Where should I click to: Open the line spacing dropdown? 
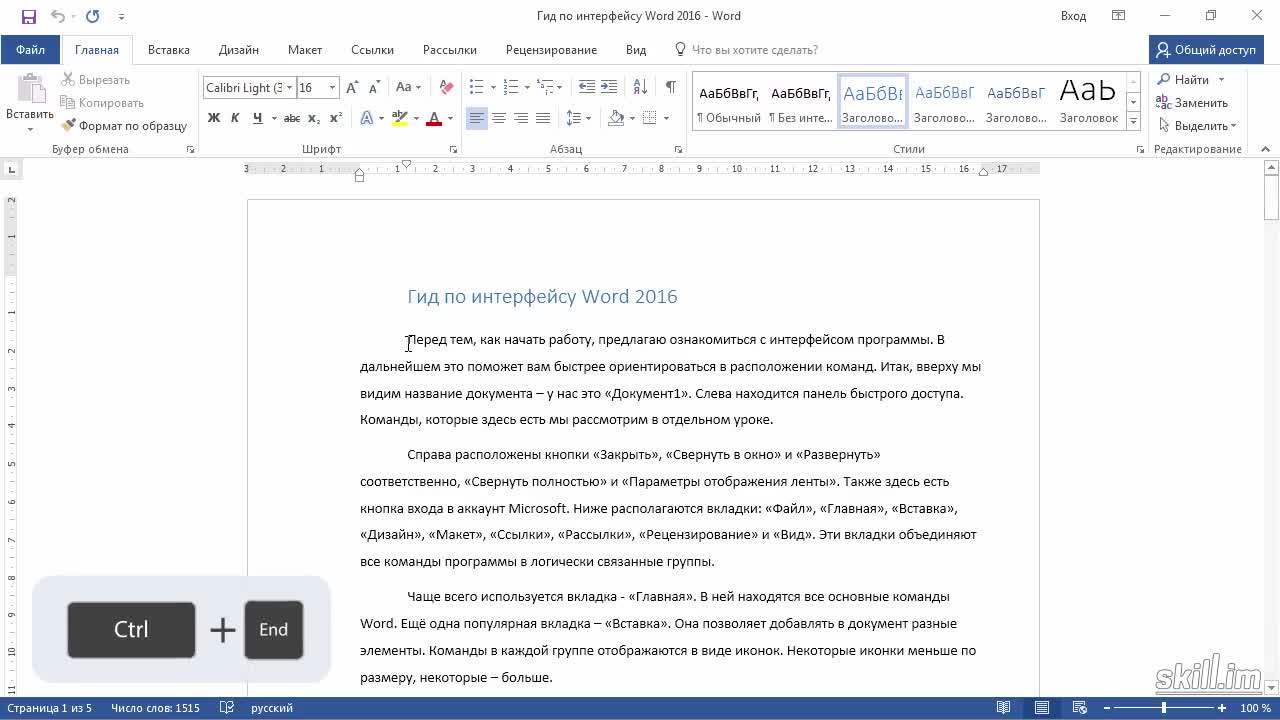(577, 118)
